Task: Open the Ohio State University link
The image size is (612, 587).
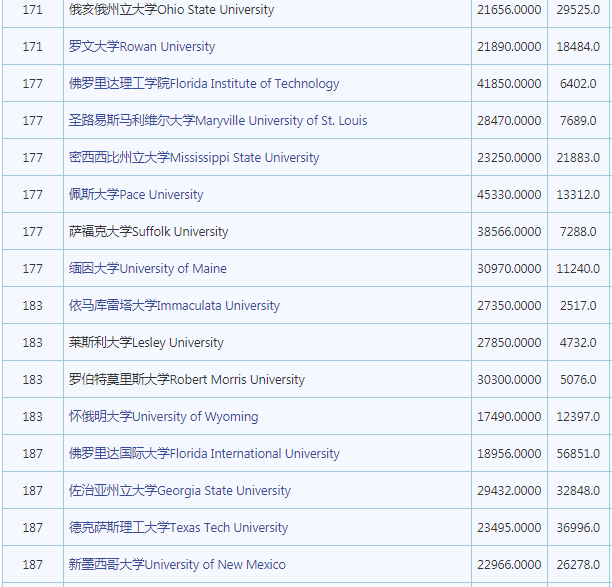Action: tap(171, 10)
